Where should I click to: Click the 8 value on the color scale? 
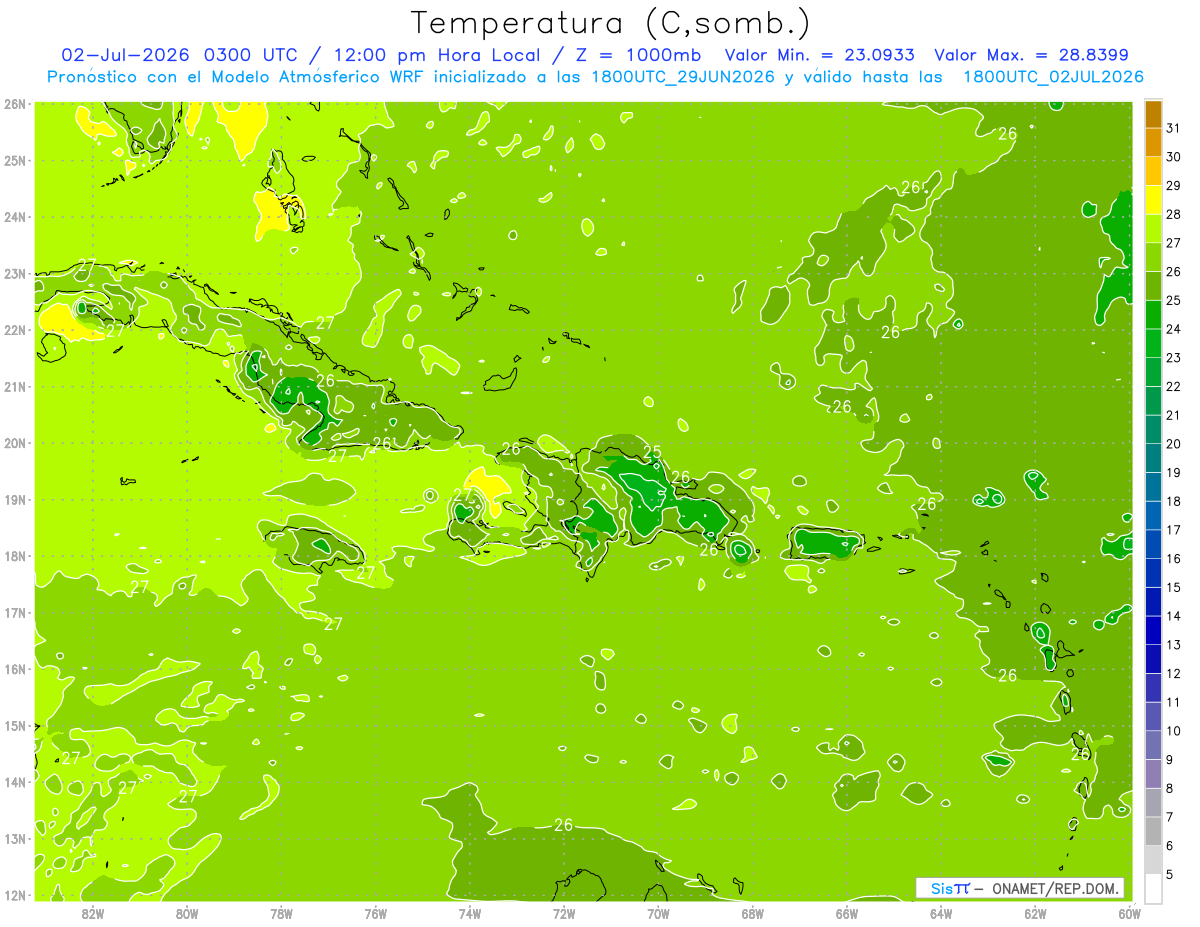(1170, 788)
